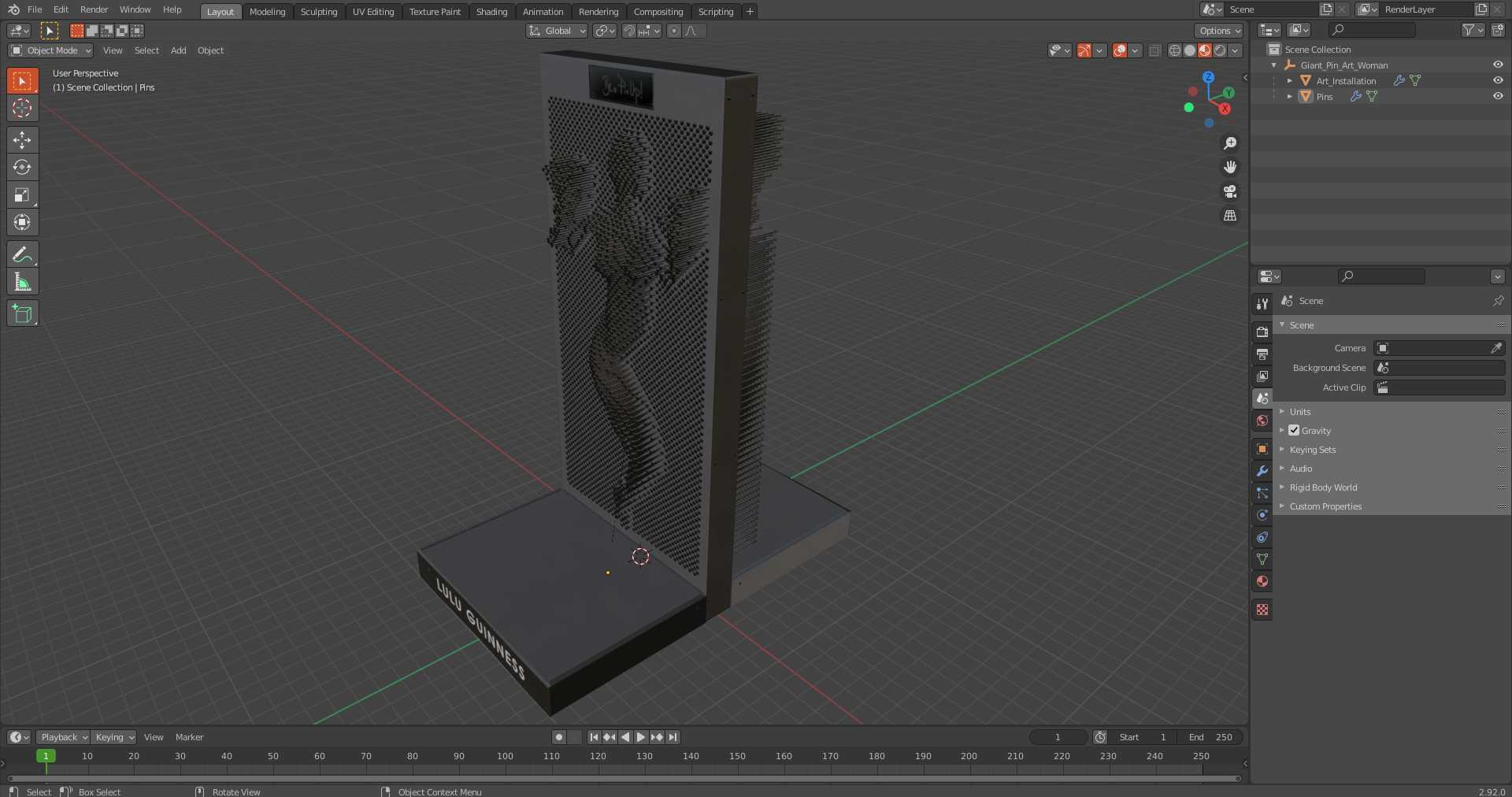
Task: Choose the Move tool
Action: pyautogui.click(x=22, y=139)
